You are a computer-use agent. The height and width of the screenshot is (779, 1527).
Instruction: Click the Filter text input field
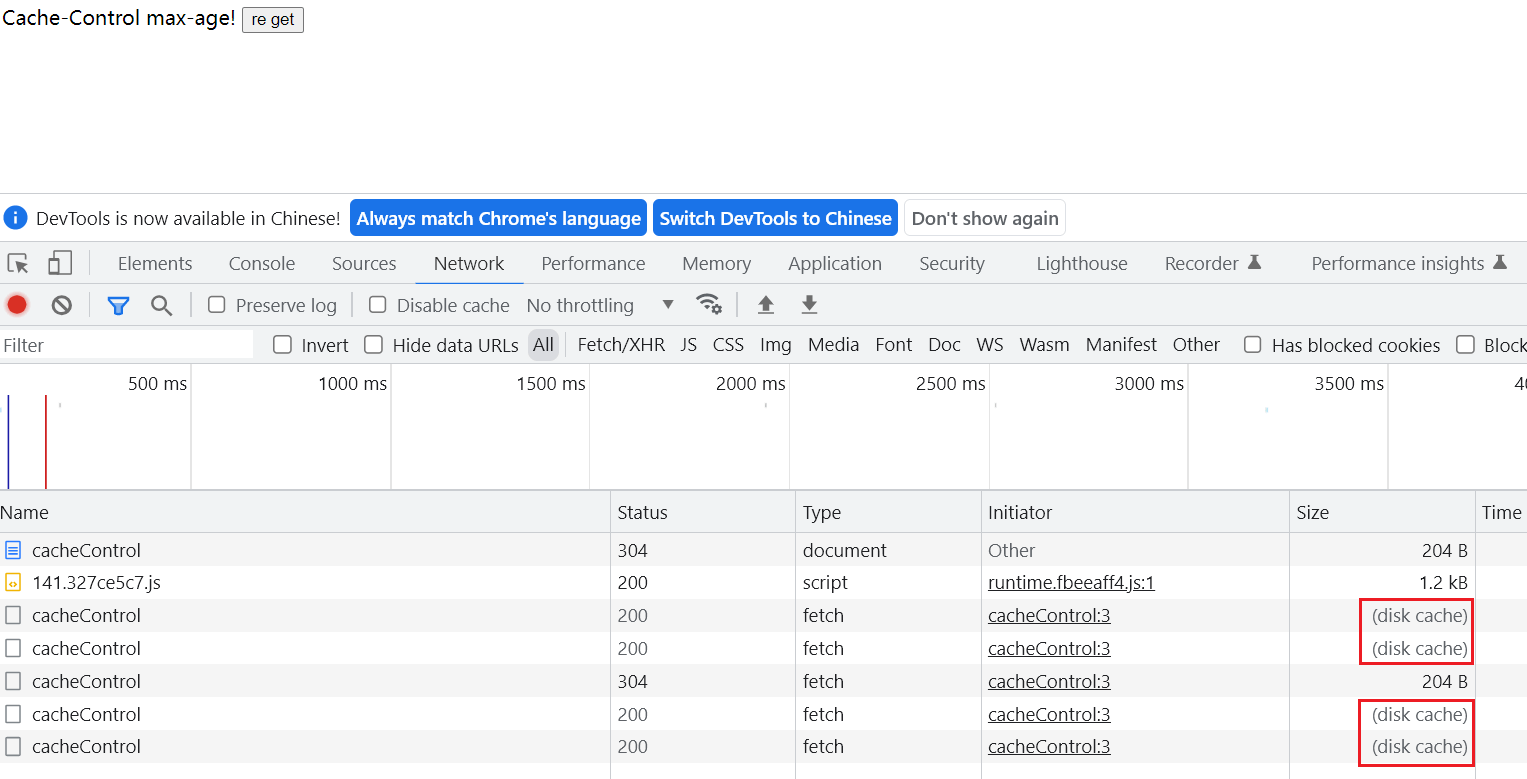(x=127, y=345)
